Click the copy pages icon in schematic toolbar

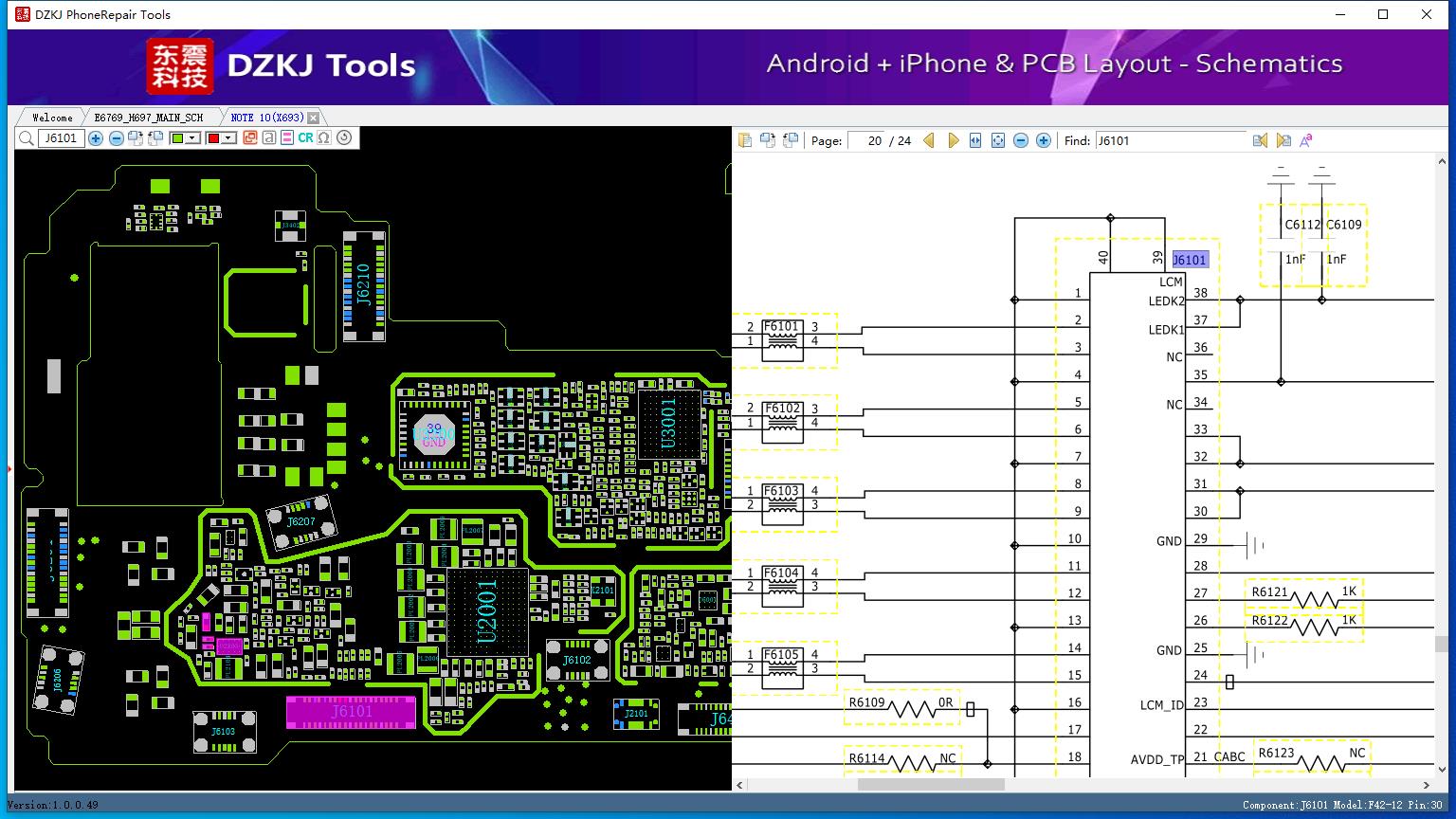(x=745, y=140)
